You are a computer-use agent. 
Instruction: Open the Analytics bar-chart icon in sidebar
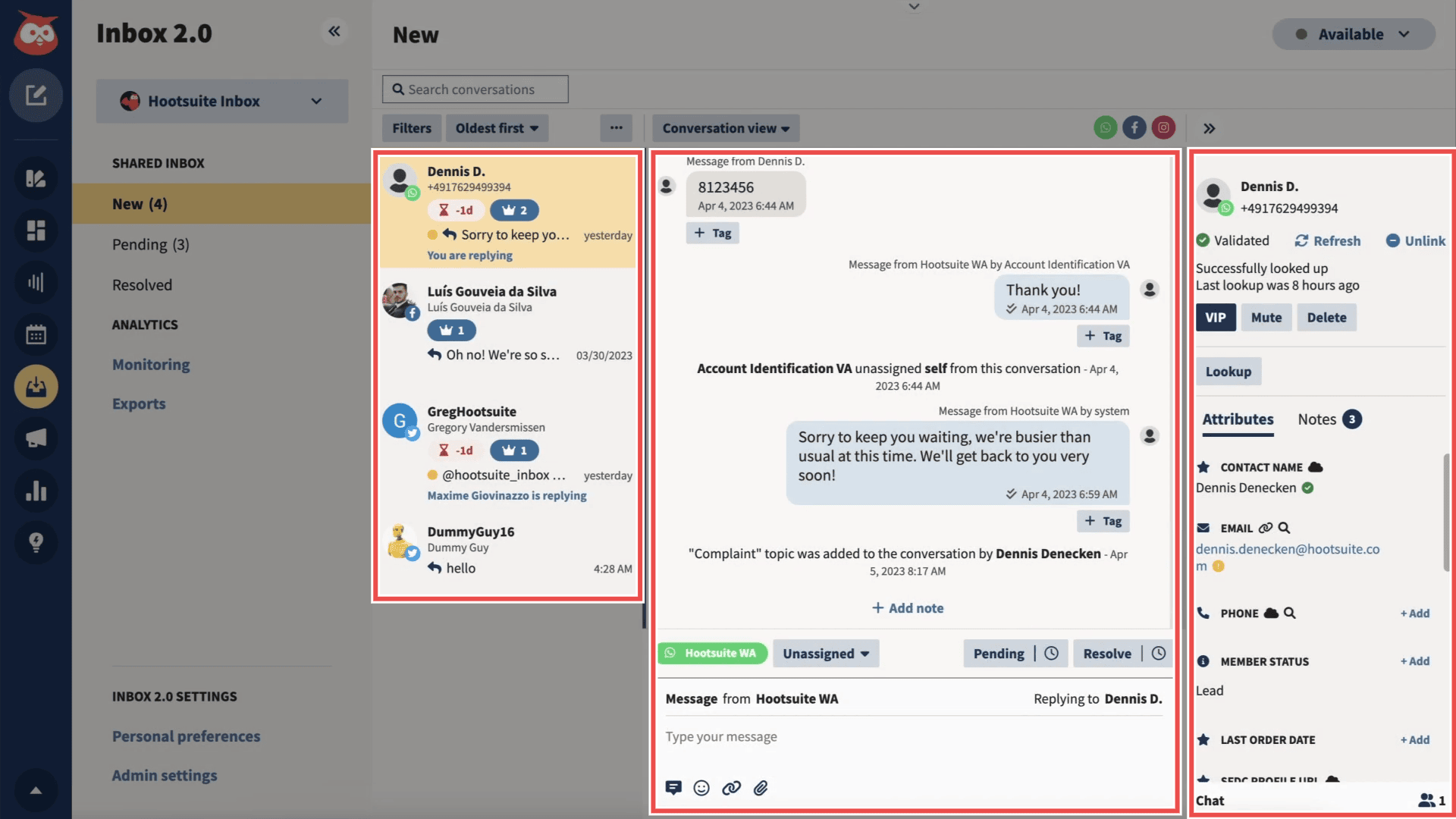(x=36, y=491)
